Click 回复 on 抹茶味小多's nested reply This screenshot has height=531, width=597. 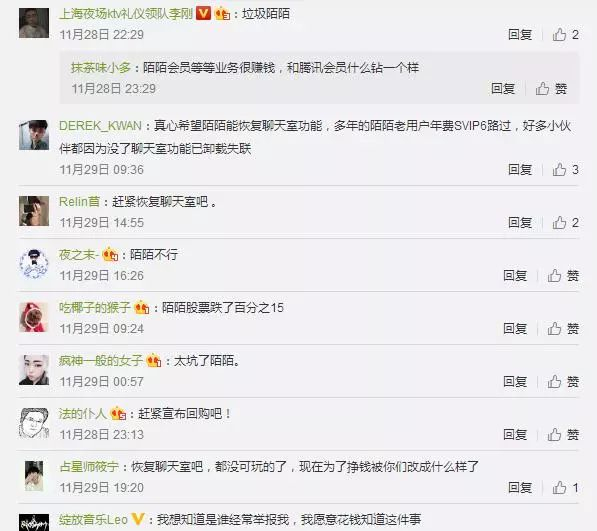pos(503,89)
